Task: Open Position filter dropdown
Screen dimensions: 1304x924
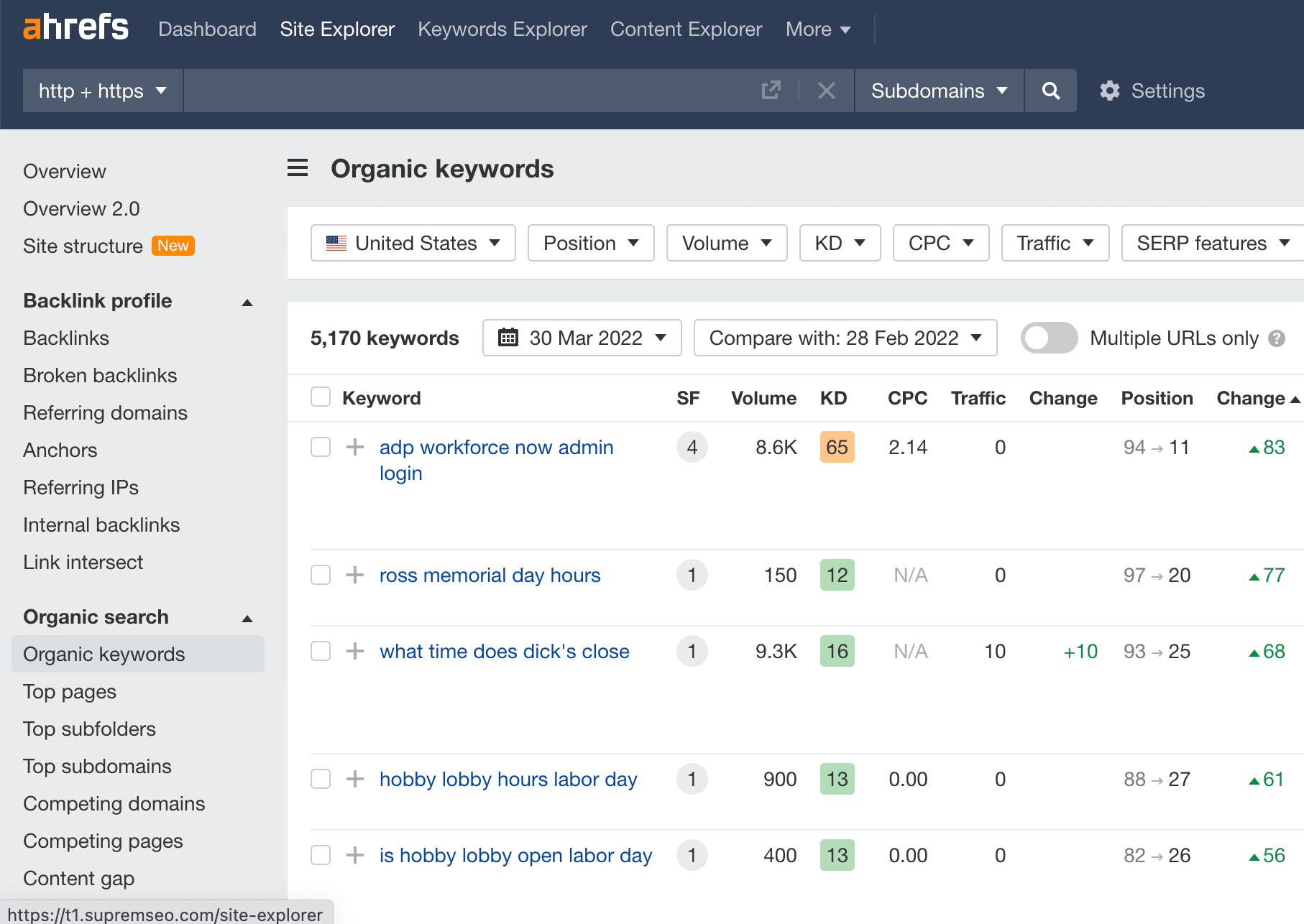Action: [591, 243]
